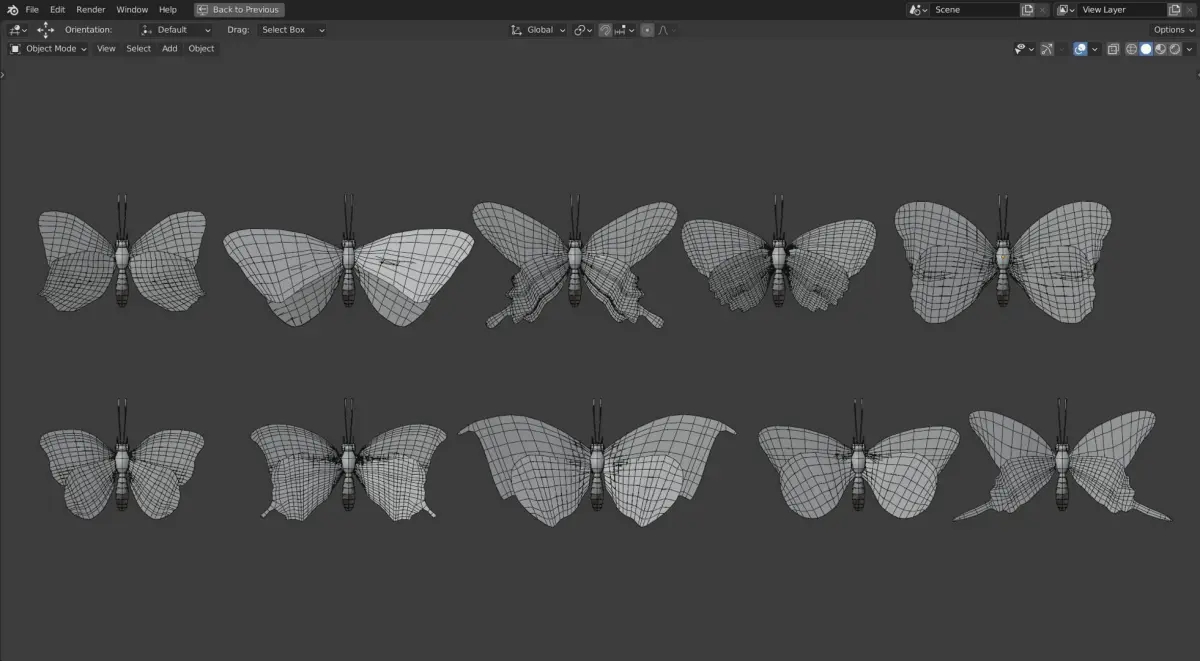The height and width of the screenshot is (661, 1200).
Task: Switch to Rendered viewport shading
Action: tap(1174, 49)
